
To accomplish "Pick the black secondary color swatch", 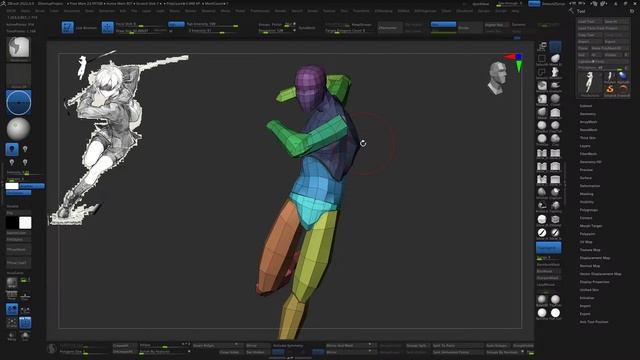I will click(x=12, y=222).
